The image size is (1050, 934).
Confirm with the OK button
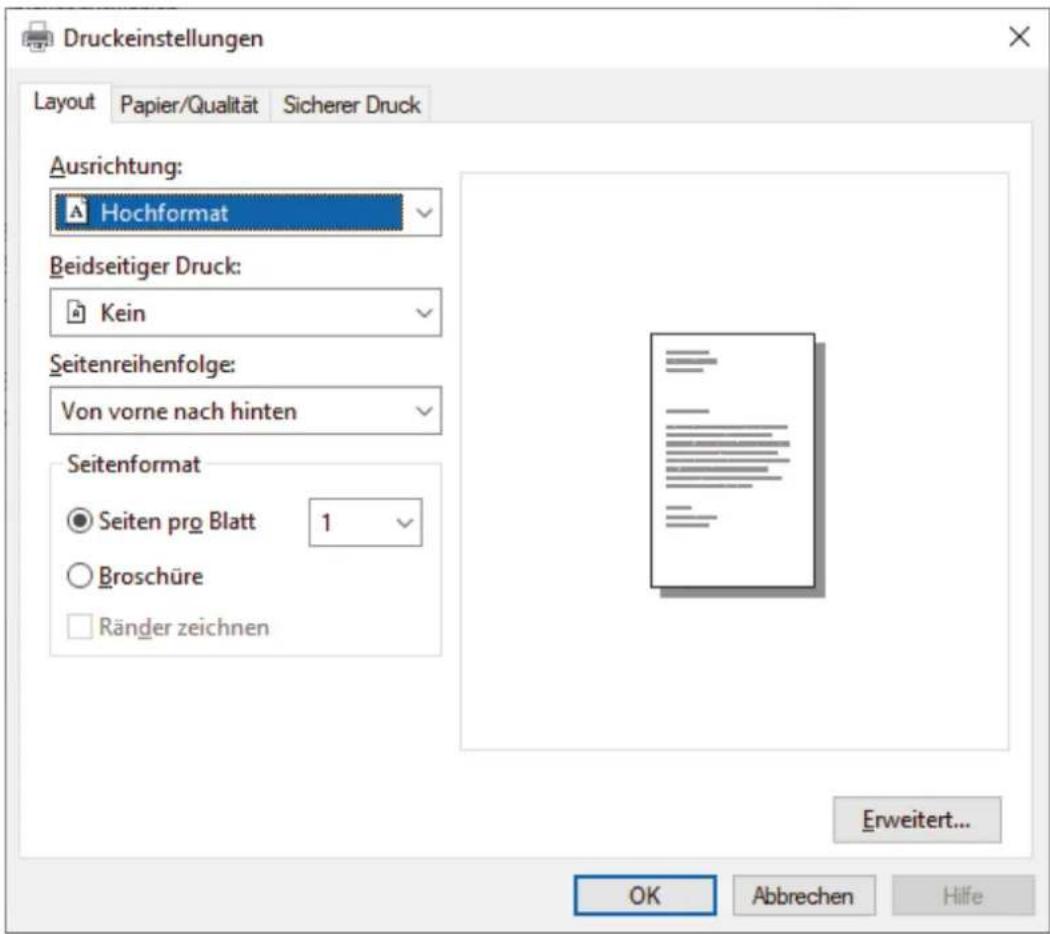coord(645,896)
